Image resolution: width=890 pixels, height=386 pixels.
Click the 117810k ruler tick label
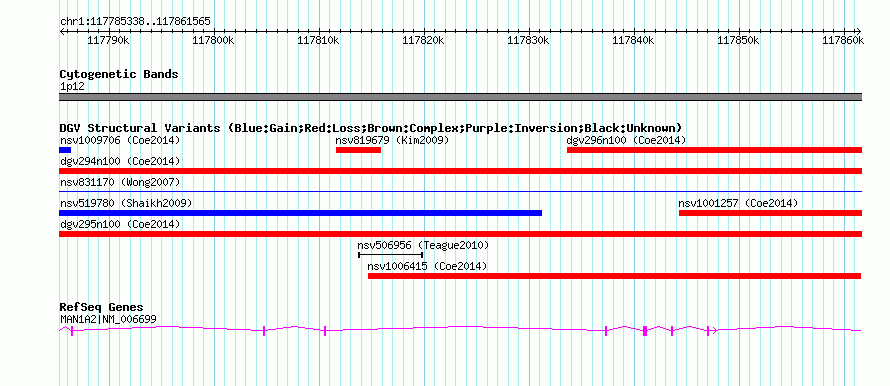point(318,40)
